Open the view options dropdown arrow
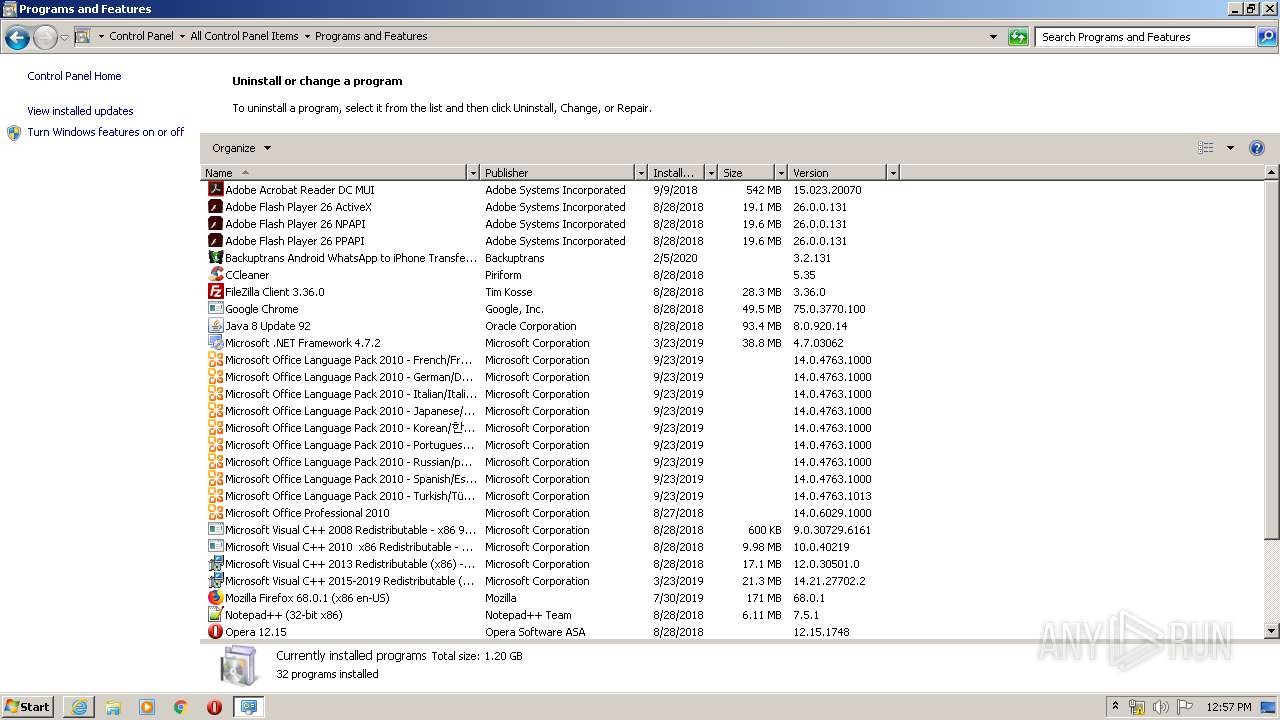Screen dimensions: 1280x720 pos(1230,148)
